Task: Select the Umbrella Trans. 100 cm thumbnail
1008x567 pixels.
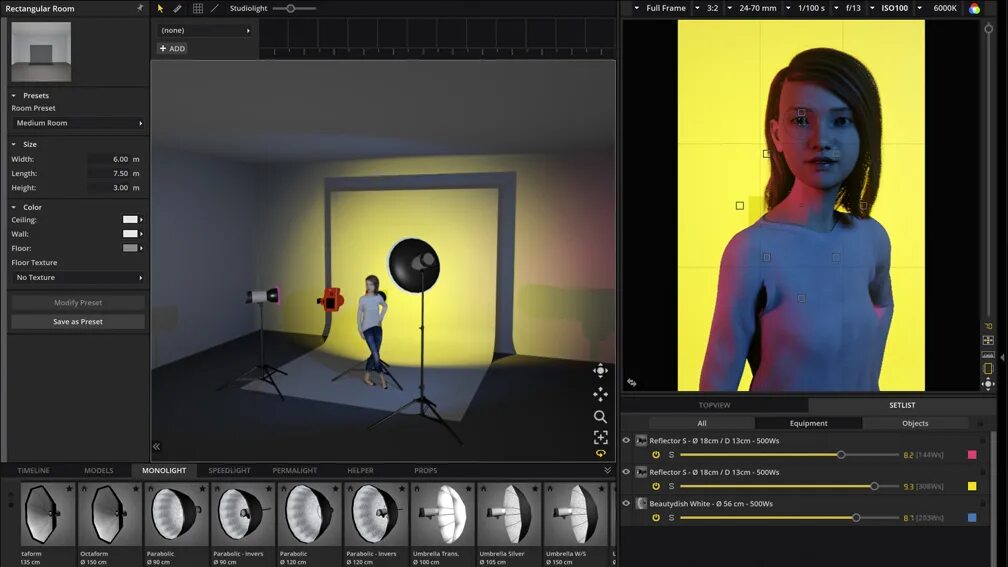Action: pos(442,514)
